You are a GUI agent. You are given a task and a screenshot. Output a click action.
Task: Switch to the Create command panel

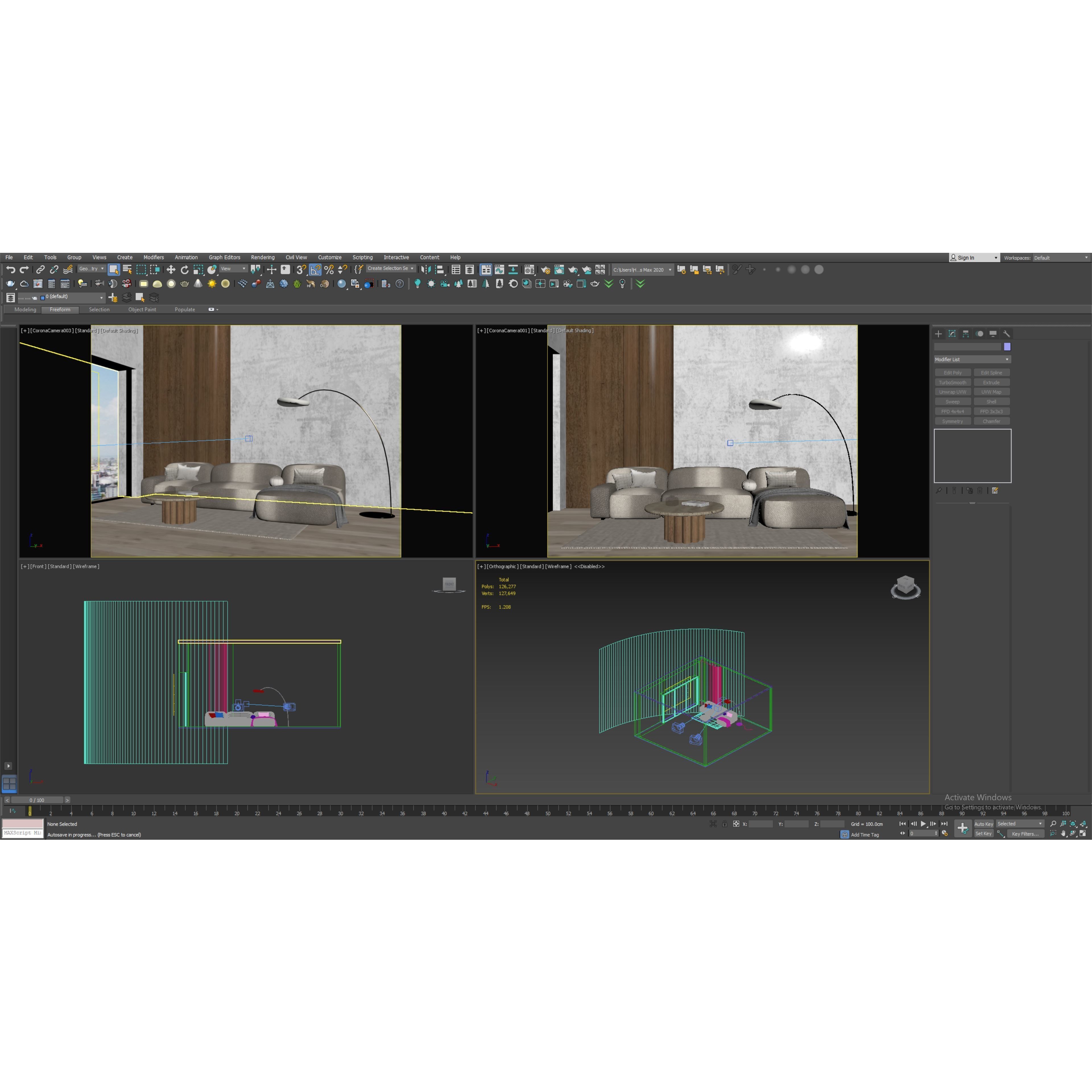(938, 334)
